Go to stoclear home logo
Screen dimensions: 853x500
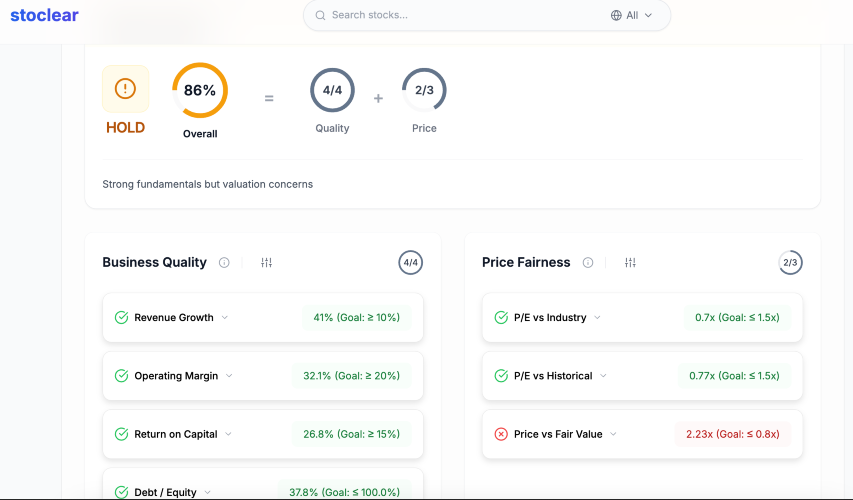pyautogui.click(x=45, y=15)
